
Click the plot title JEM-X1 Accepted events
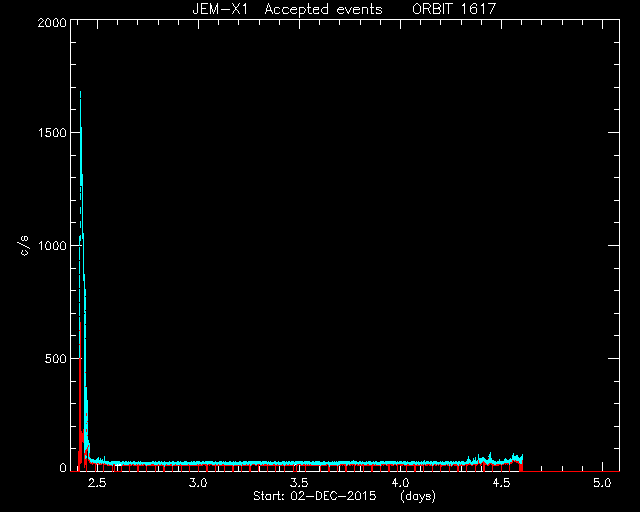pyautogui.click(x=287, y=9)
